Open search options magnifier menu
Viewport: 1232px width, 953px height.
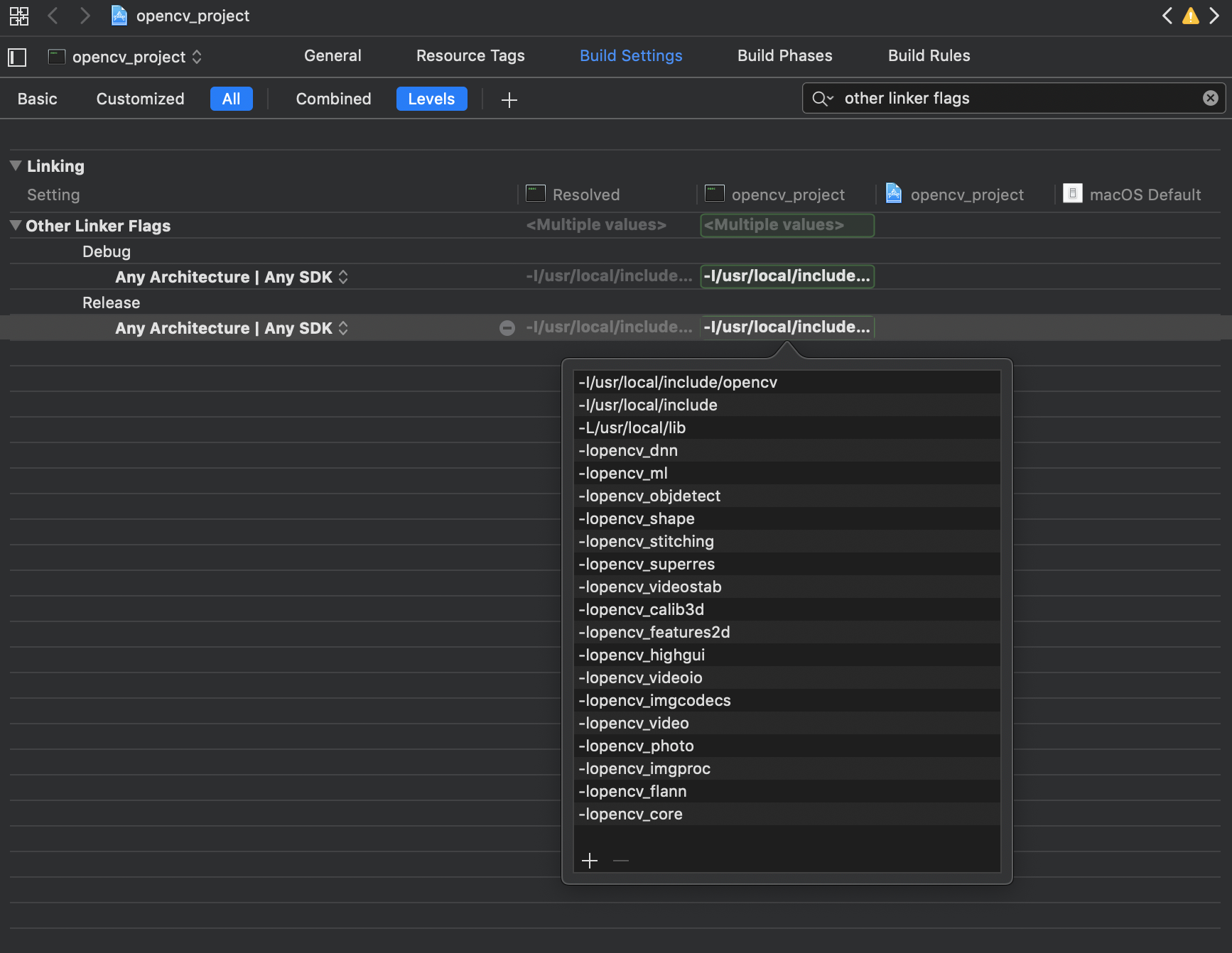tap(823, 98)
